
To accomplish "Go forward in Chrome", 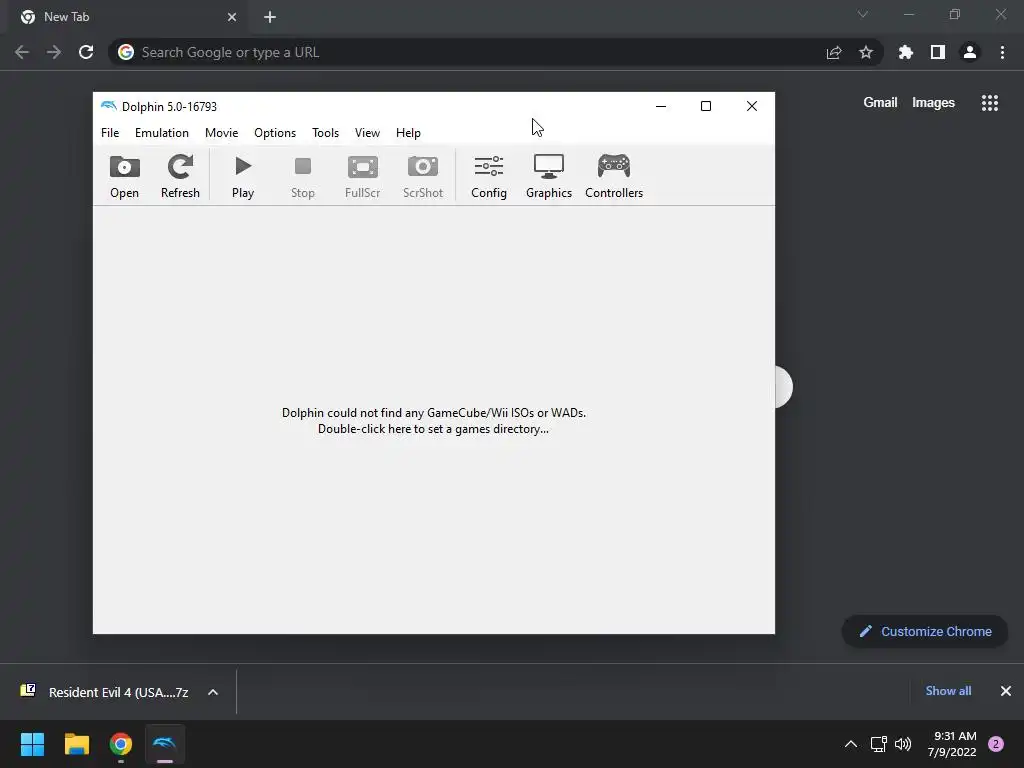I will pyautogui.click(x=54, y=52).
